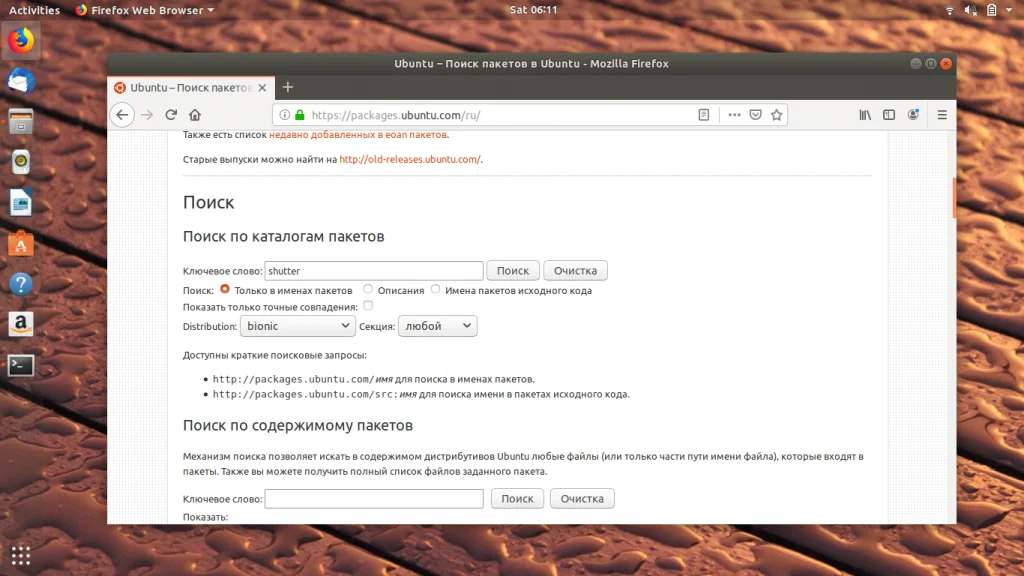
Task: Open Terminal from the dock
Action: pyautogui.click(x=21, y=365)
